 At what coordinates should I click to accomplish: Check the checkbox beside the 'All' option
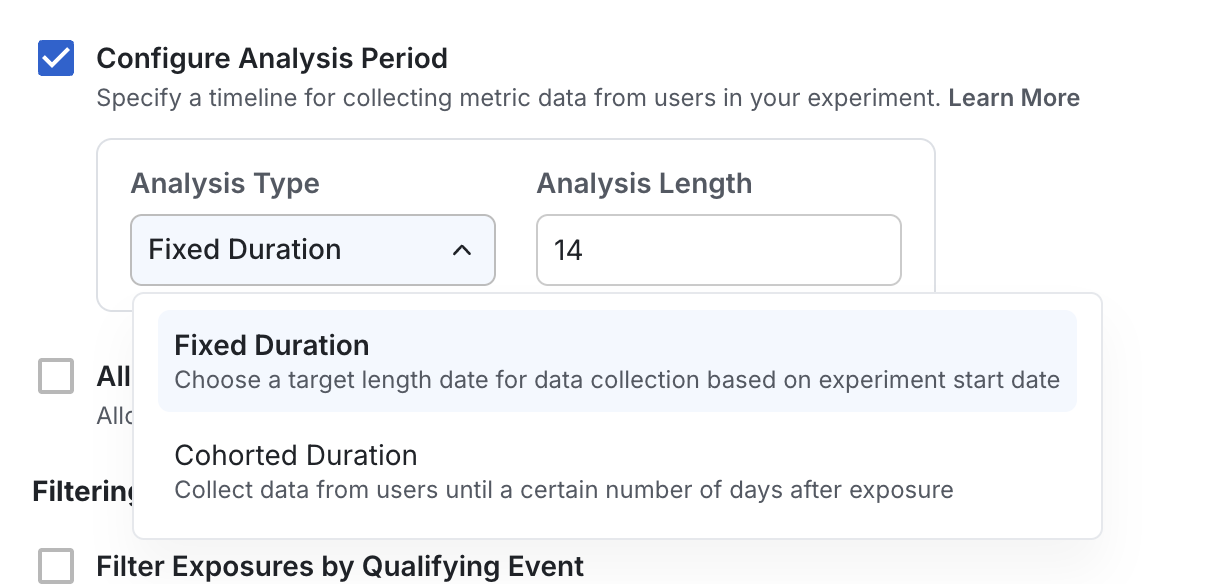click(55, 376)
